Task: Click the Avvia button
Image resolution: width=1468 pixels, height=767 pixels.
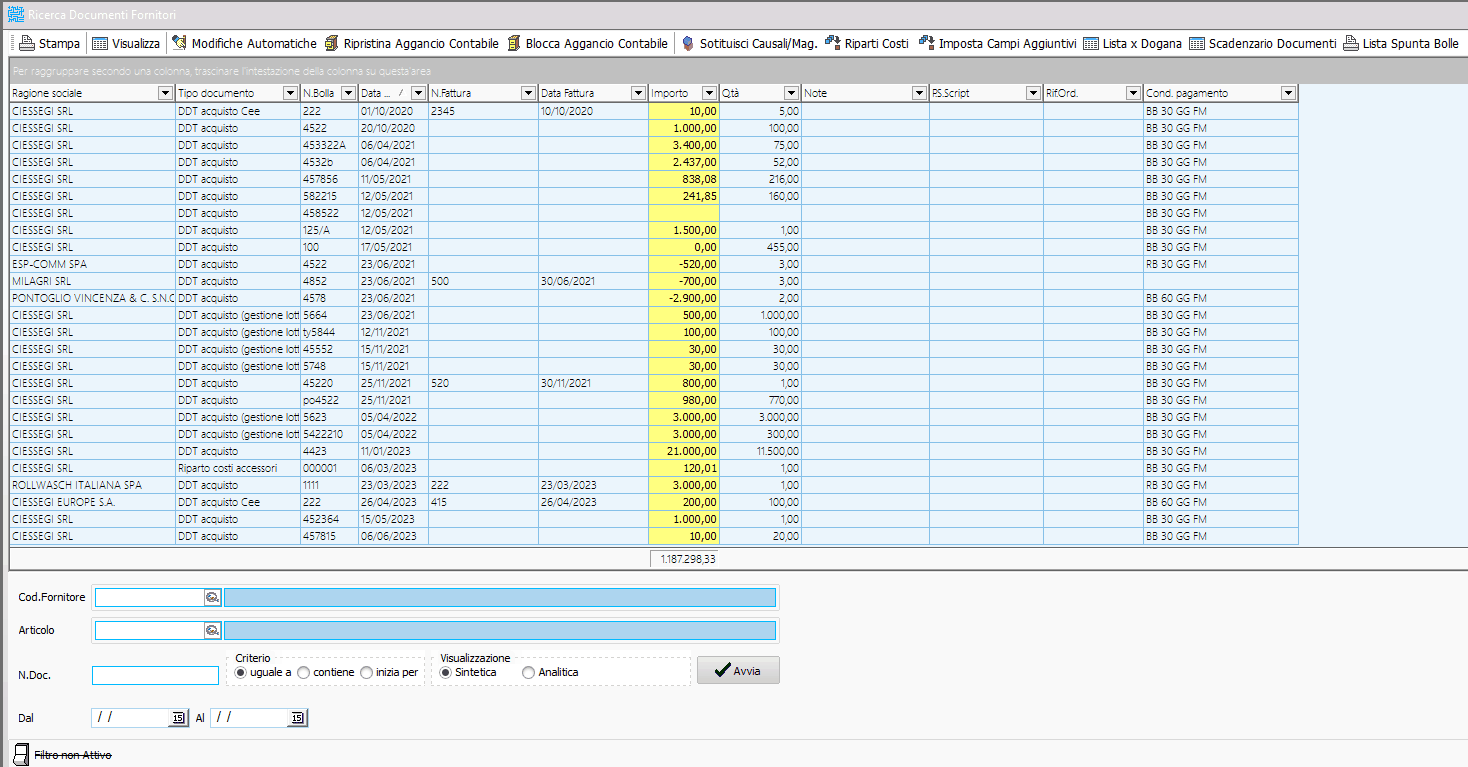Action: 738,671
